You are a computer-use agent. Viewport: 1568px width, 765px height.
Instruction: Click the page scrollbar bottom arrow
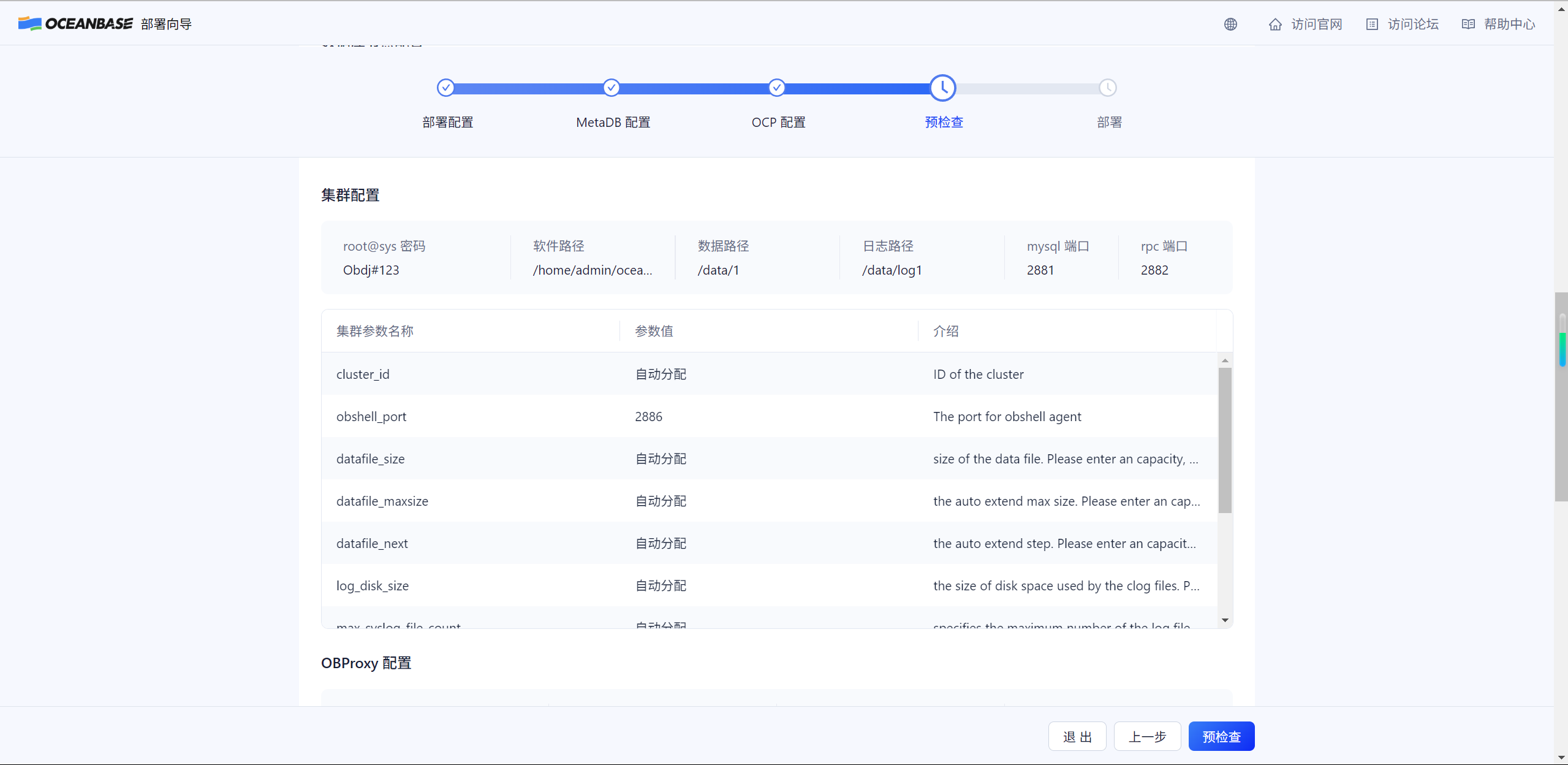(x=1562, y=758)
